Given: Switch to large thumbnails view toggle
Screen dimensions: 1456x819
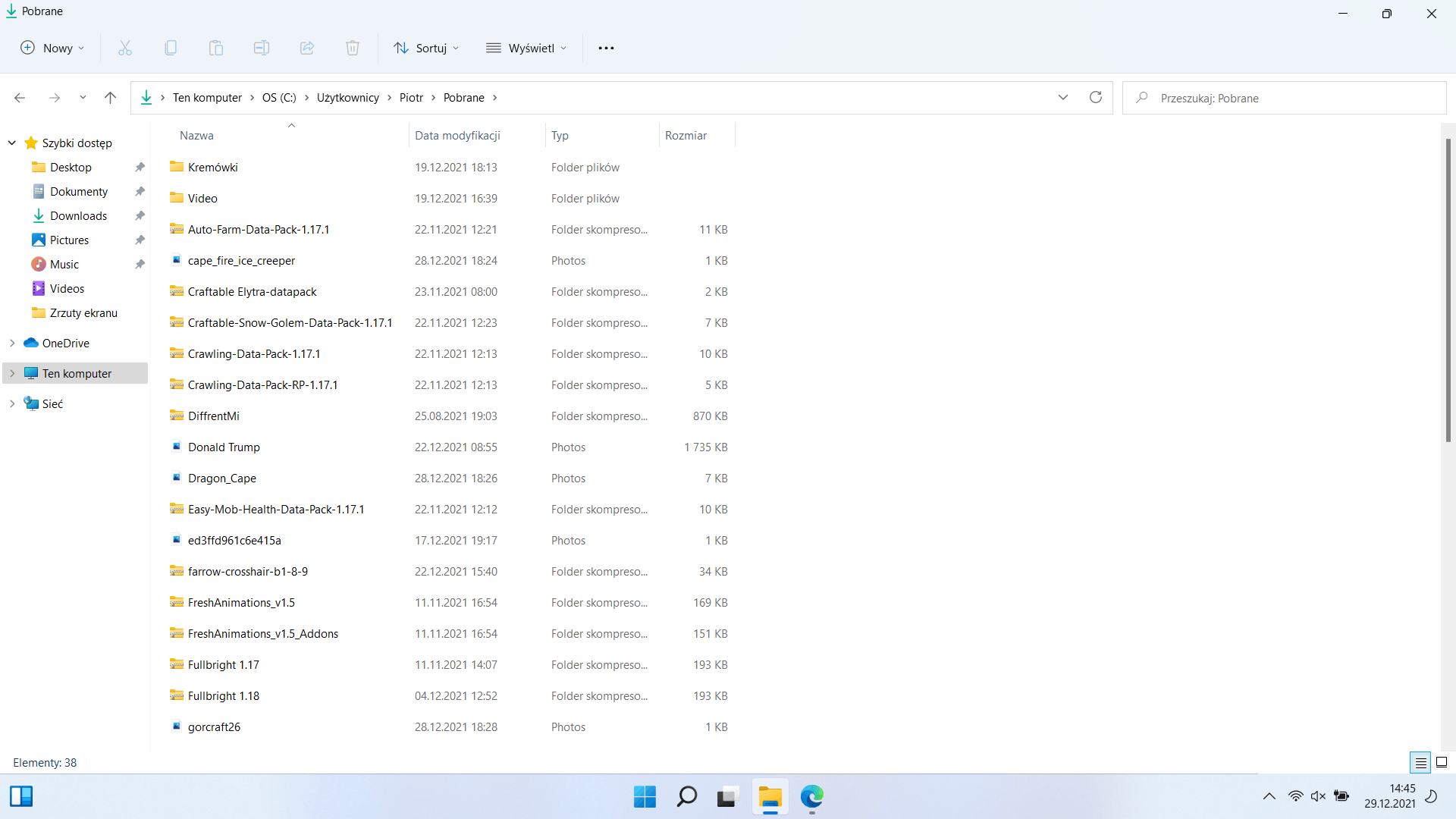Looking at the screenshot, I should [1442, 762].
